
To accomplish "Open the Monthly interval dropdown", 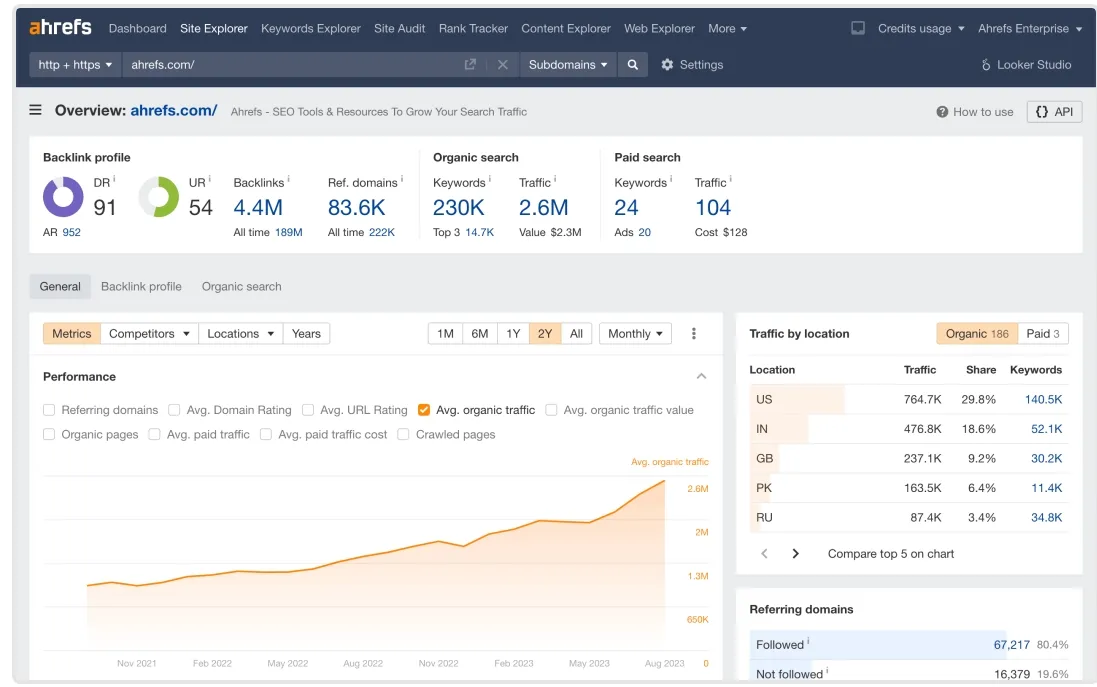I will [635, 334].
